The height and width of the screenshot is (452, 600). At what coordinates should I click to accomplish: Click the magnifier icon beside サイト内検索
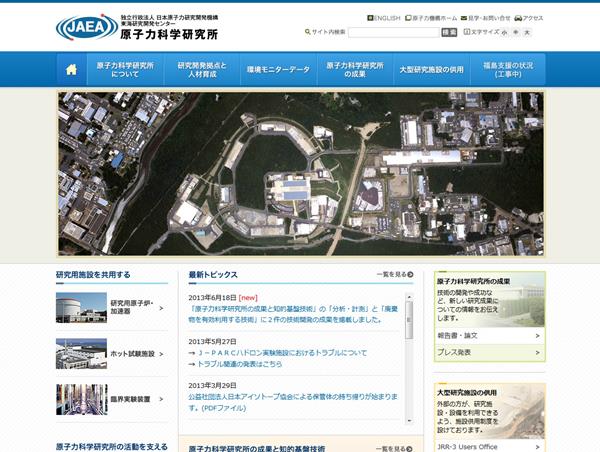tap(307, 32)
